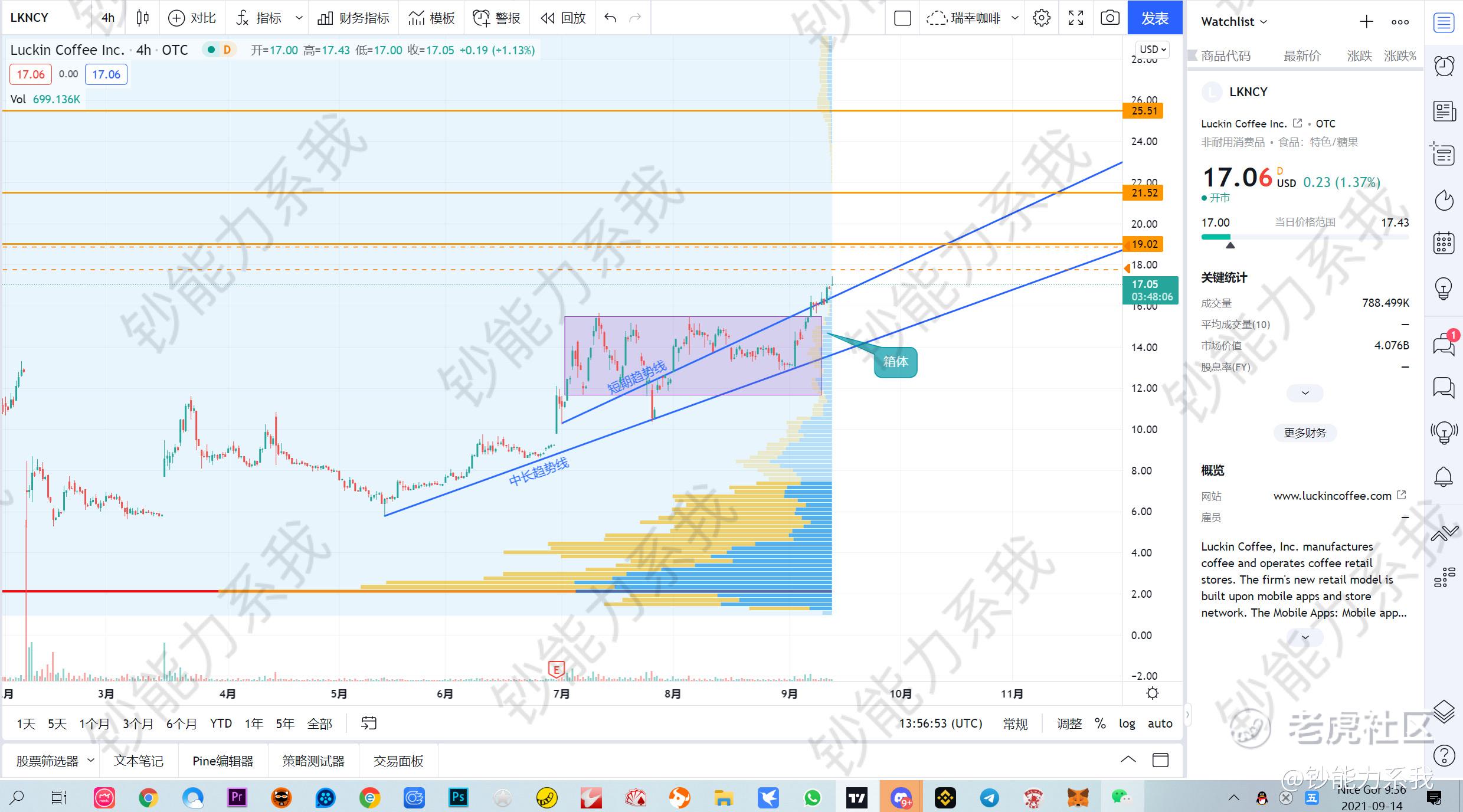Open the alarm clock alerts panel
Screen dimensions: 1463x812
(x=1444, y=66)
